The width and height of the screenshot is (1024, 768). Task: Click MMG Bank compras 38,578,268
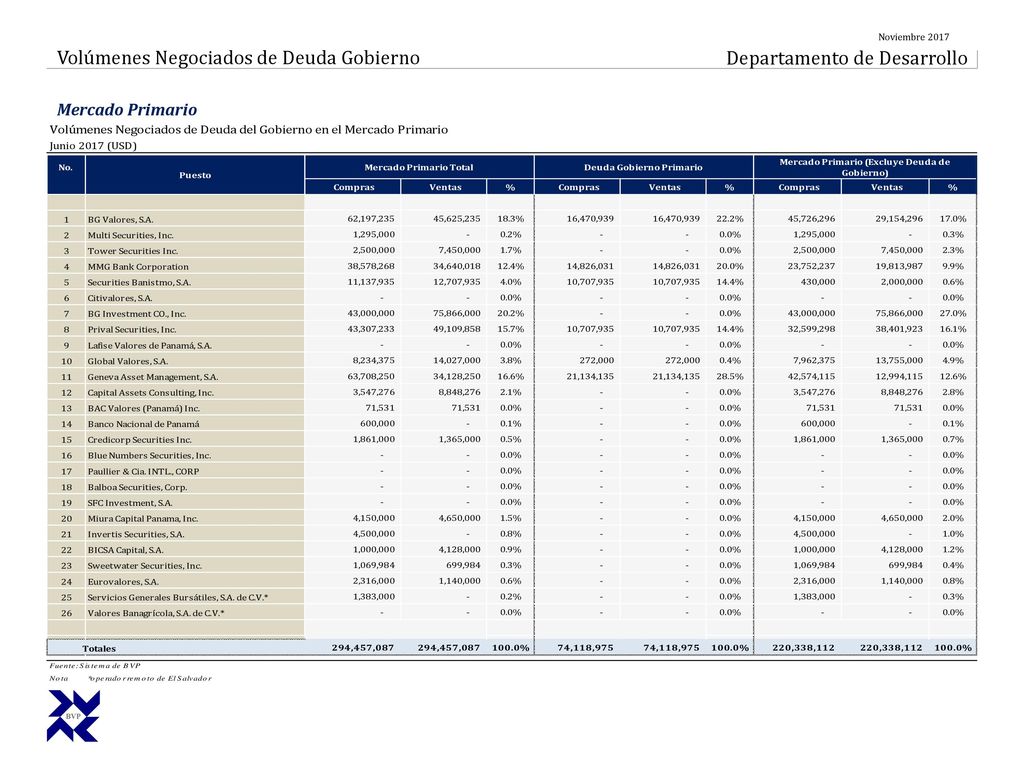(371, 266)
